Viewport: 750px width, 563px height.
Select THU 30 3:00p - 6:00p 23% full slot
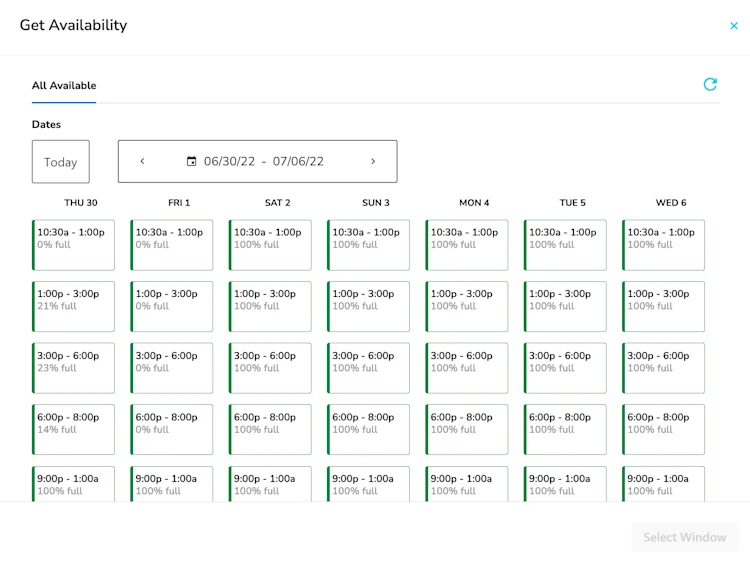coord(73,368)
